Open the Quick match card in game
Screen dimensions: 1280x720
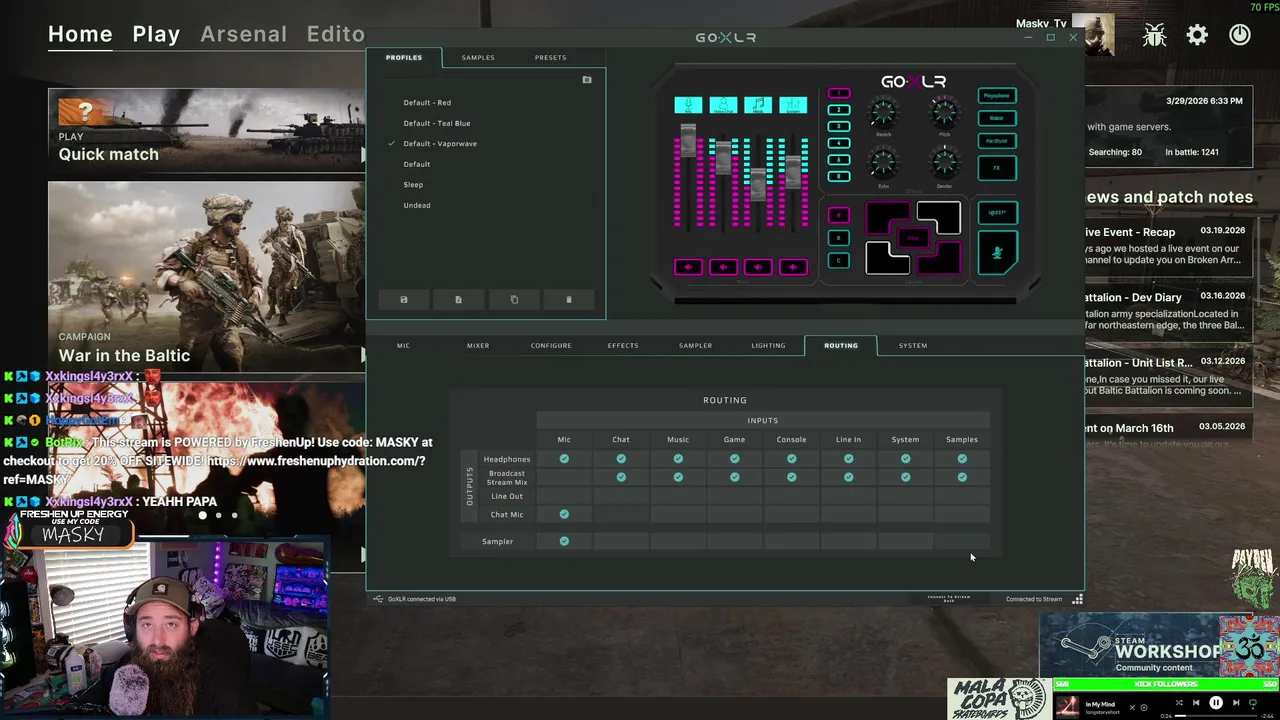[206, 131]
